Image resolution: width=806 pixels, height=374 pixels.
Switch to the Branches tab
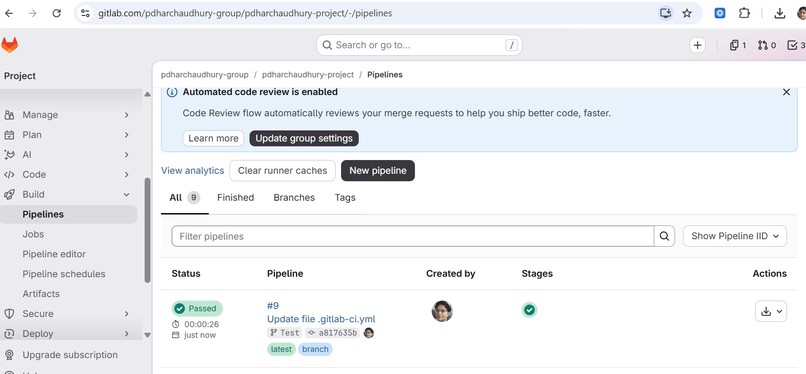coord(294,198)
